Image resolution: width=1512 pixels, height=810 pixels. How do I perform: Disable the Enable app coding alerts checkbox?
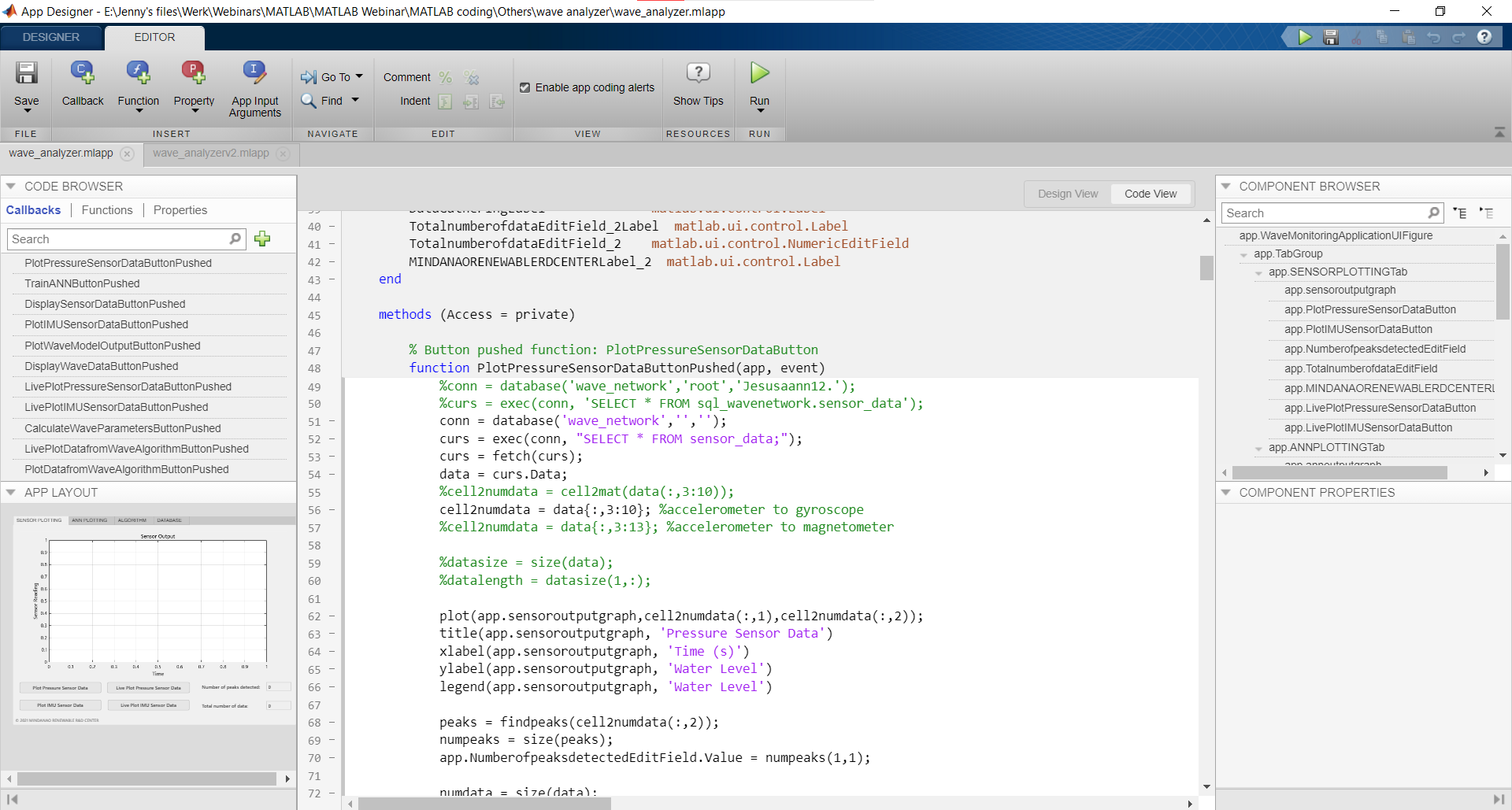coord(525,87)
